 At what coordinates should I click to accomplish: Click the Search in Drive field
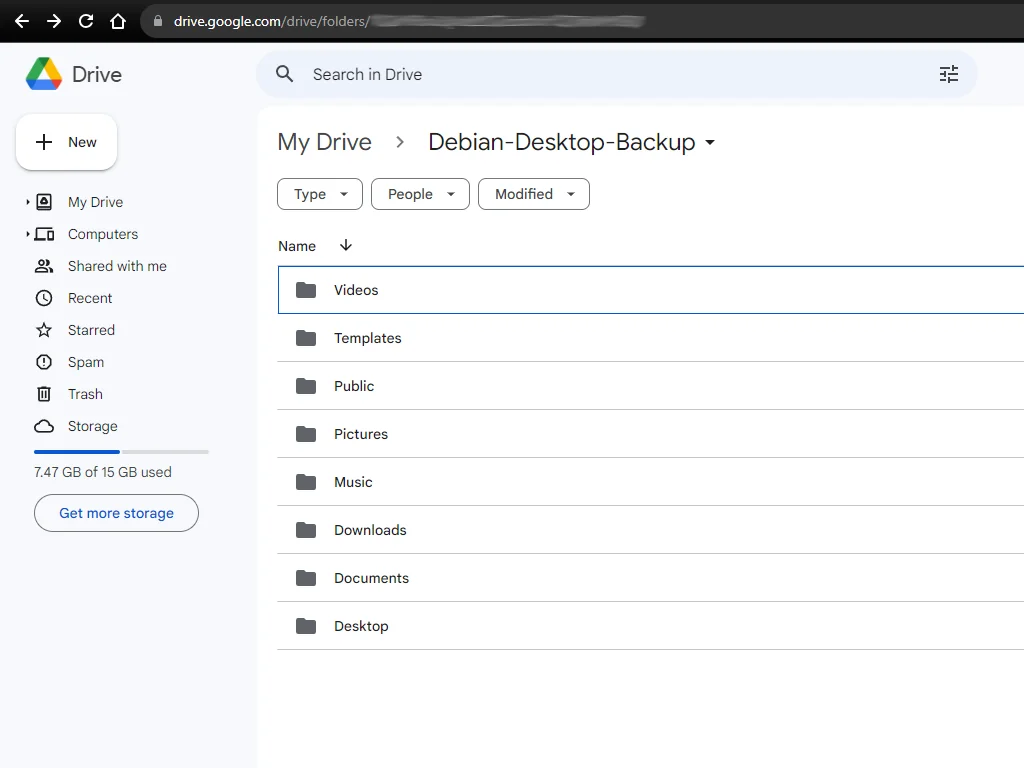617,74
